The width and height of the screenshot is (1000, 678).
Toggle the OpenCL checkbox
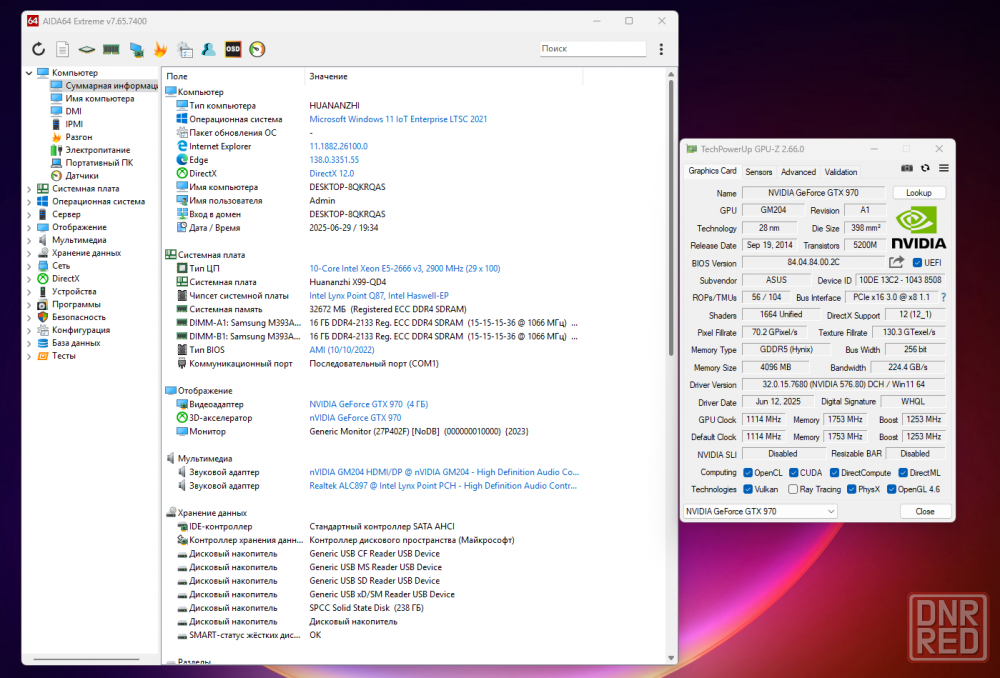[748, 473]
